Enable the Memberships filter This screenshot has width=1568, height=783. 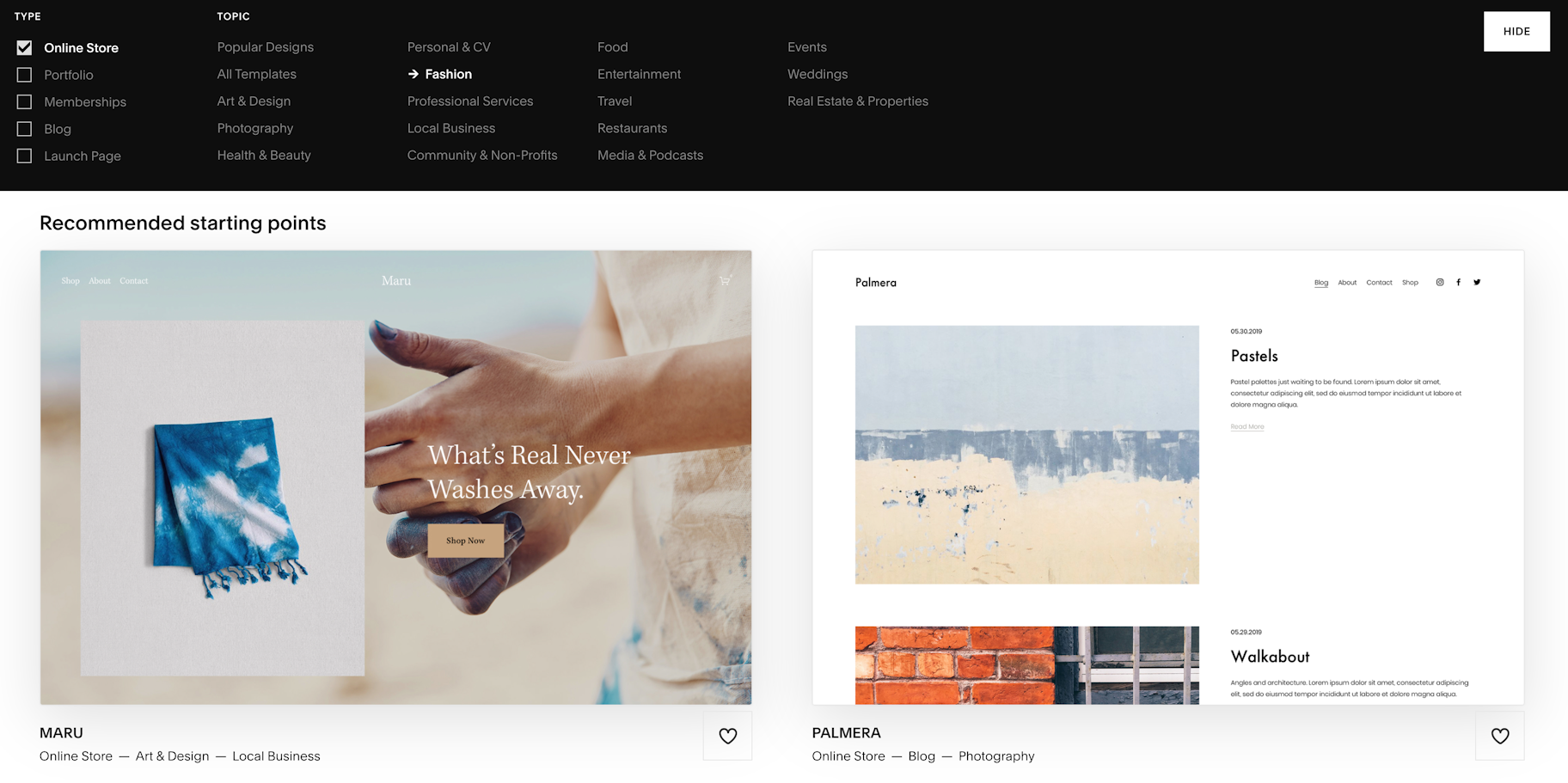click(24, 101)
